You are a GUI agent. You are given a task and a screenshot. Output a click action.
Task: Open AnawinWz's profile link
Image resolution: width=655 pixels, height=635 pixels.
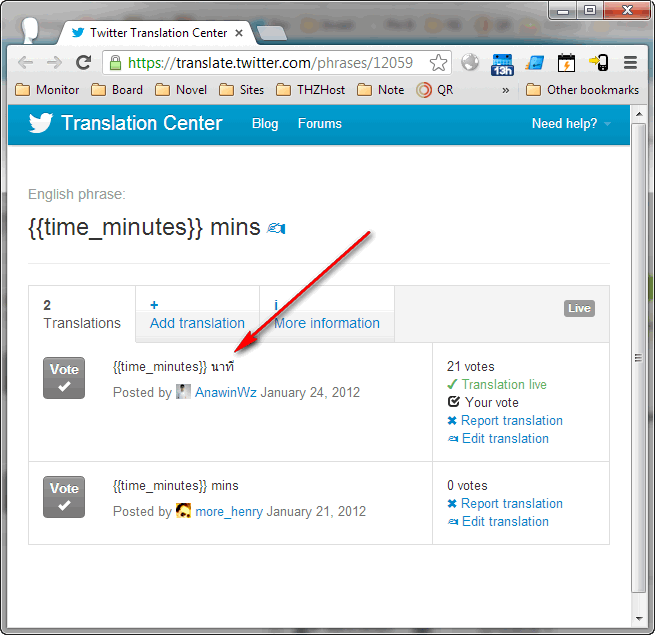pos(226,392)
